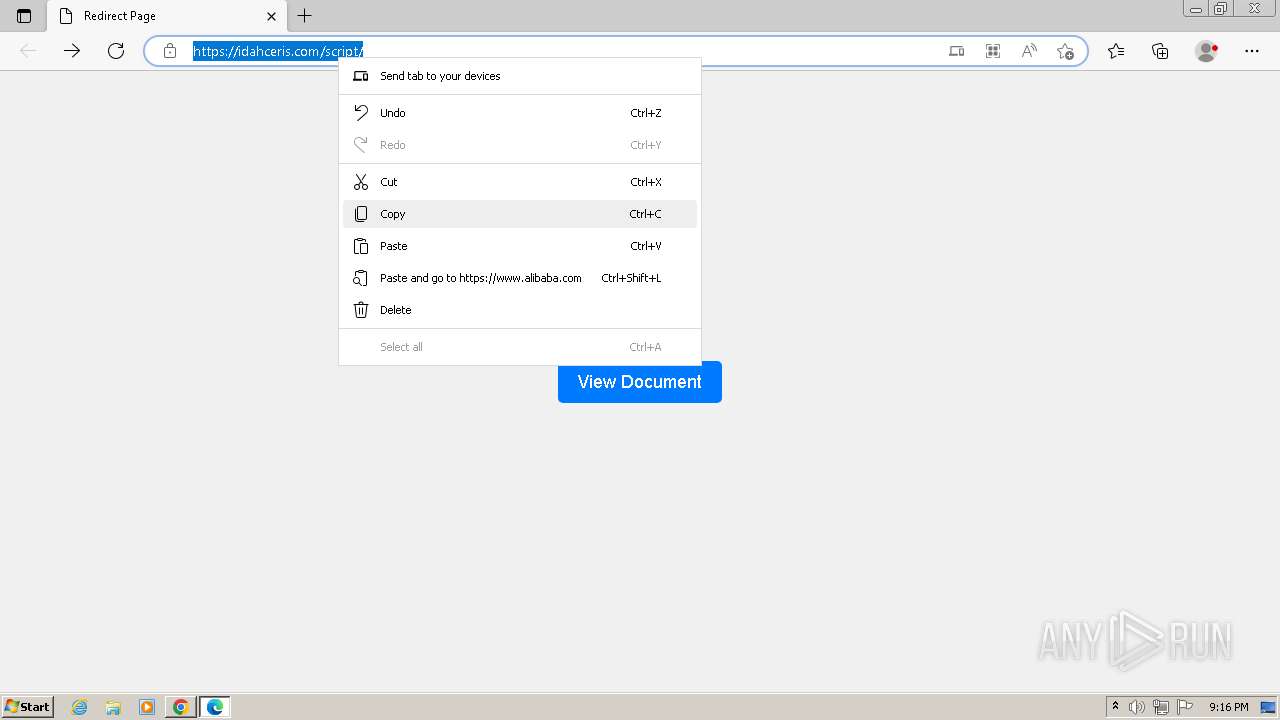Launch Internet Explorer from taskbar
This screenshot has width=1280, height=720.
point(80,707)
